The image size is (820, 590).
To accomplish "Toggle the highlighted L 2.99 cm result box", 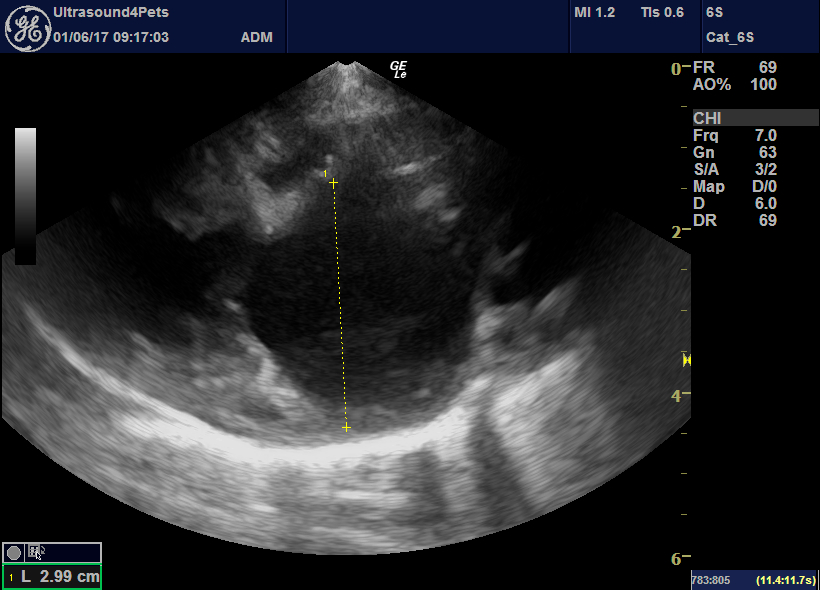I will 50,576.
